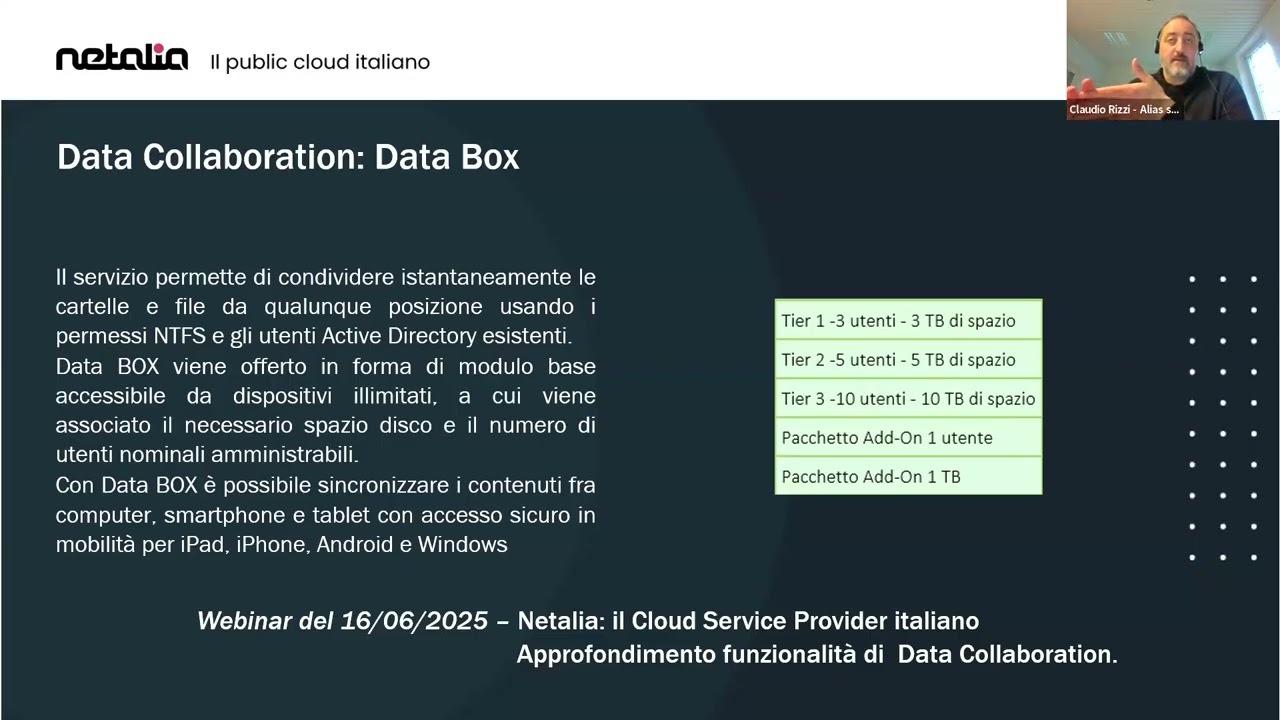Select Claudio Rizzi's webcam thumbnail
Viewport: 1280px width, 720px height.
pos(1173,60)
